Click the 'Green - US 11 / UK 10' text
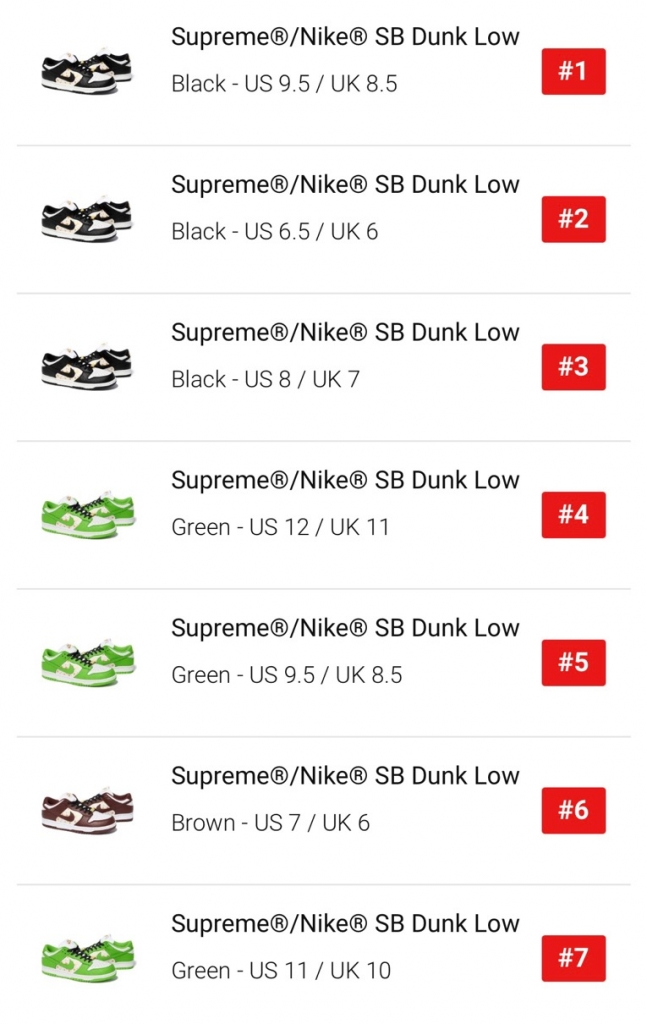The height and width of the screenshot is (1024, 647). pyautogui.click(x=281, y=970)
